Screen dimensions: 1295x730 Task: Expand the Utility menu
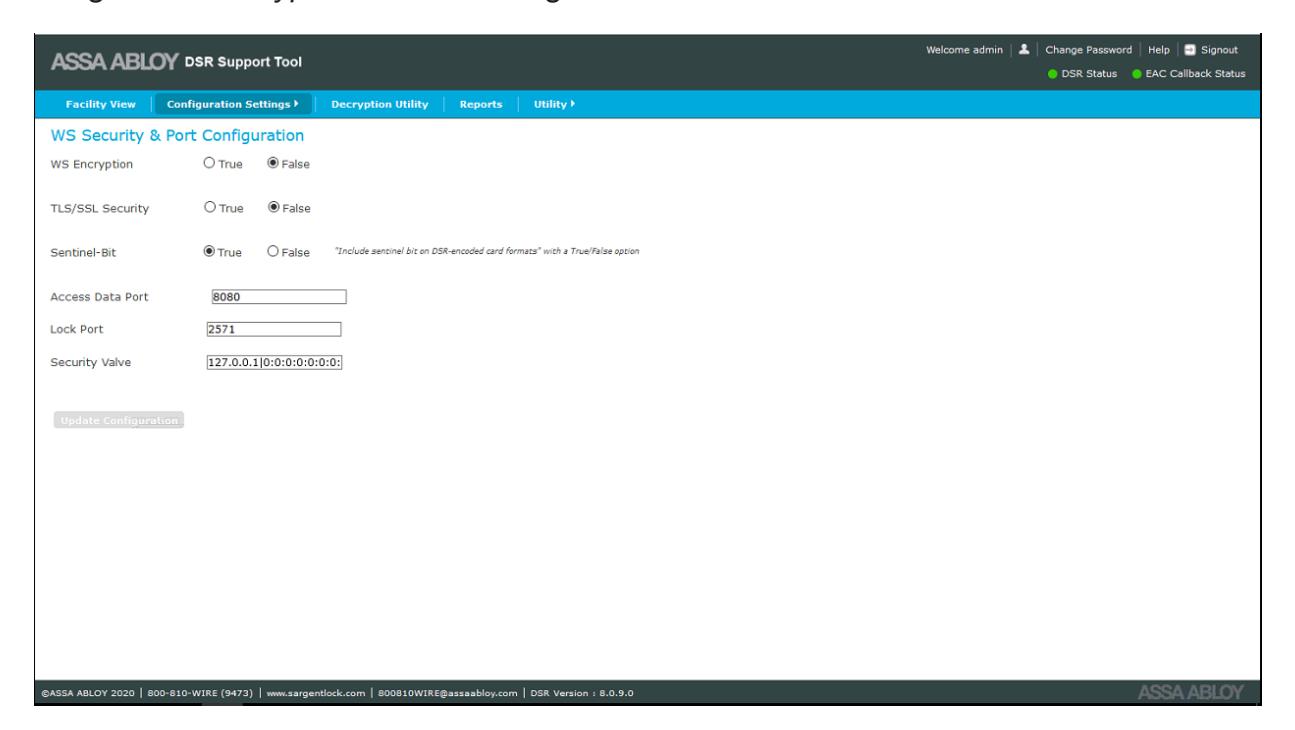[555, 104]
